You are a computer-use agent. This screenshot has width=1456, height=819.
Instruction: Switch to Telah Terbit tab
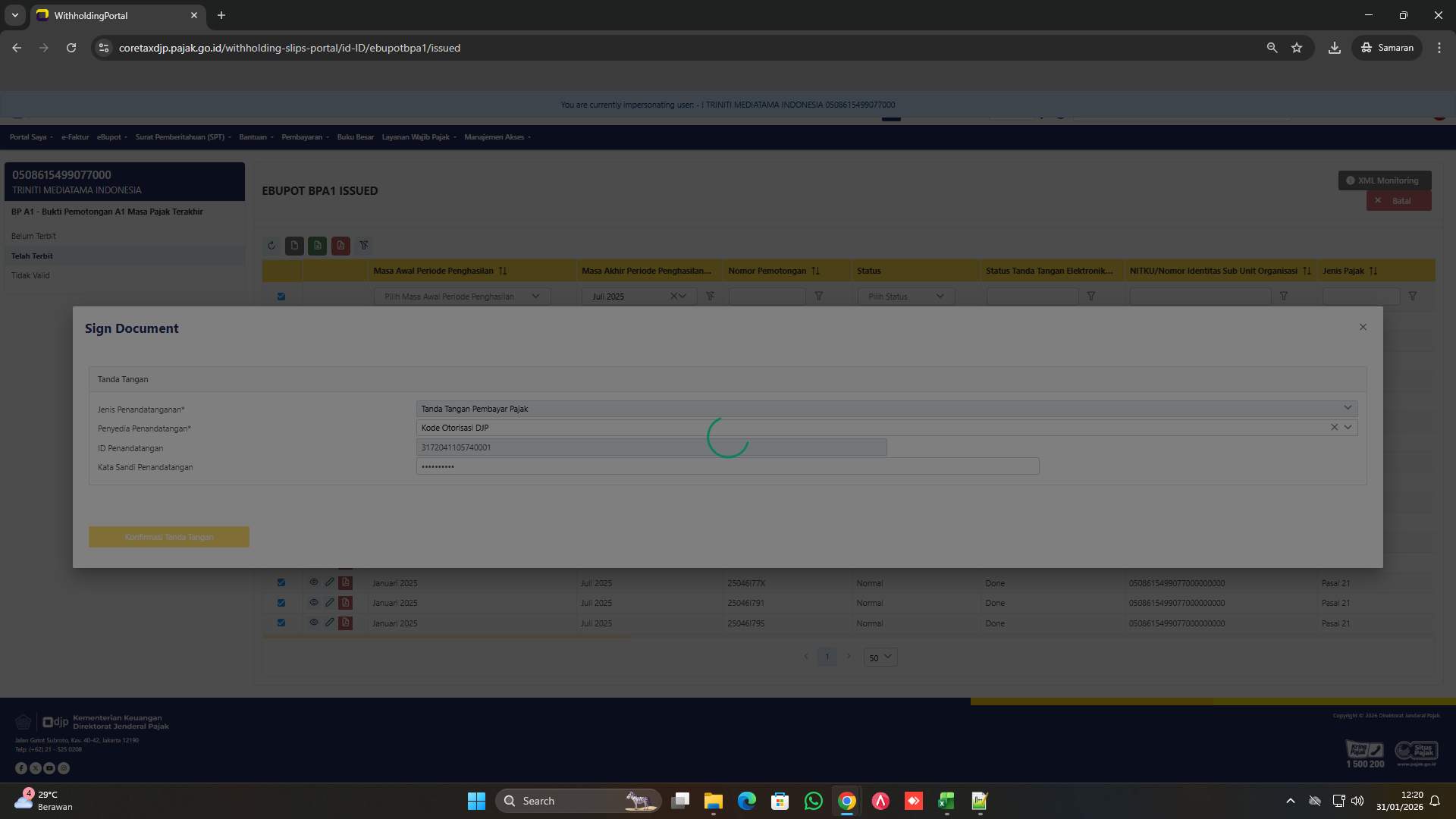tap(33, 256)
